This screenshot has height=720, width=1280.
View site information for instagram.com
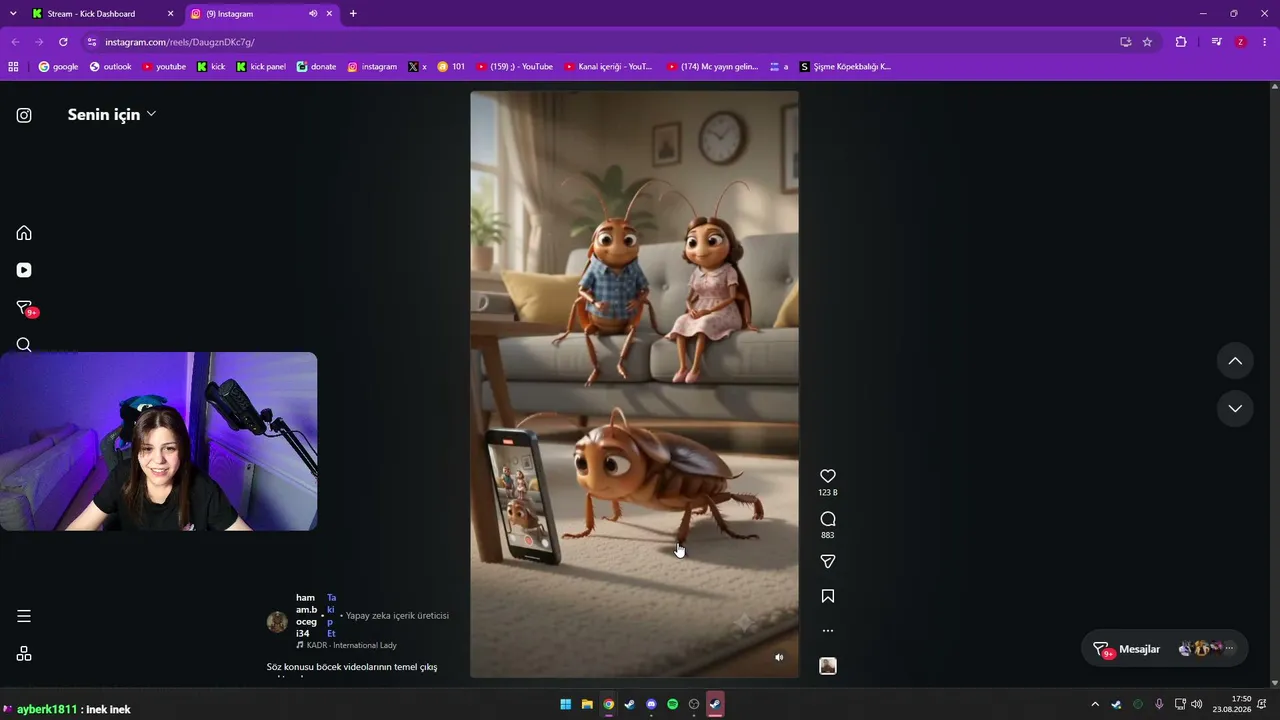click(92, 42)
